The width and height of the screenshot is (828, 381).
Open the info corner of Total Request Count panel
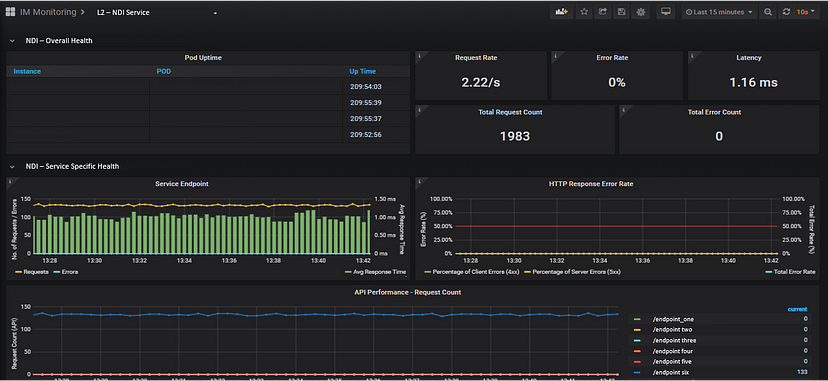point(419,109)
